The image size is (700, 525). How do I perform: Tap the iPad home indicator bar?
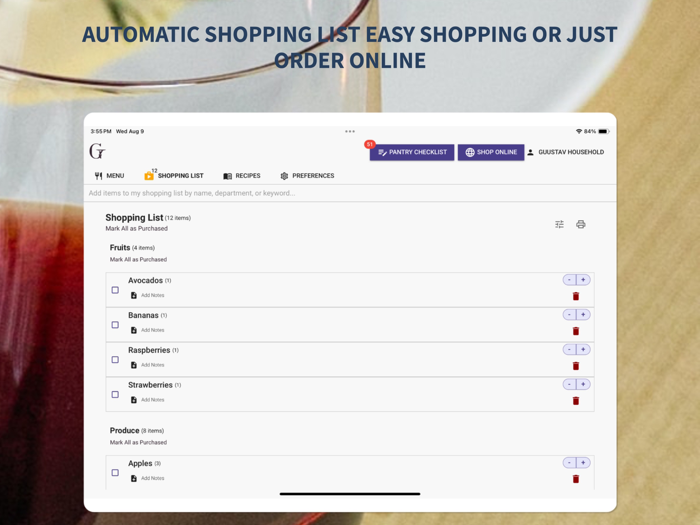pos(350,494)
